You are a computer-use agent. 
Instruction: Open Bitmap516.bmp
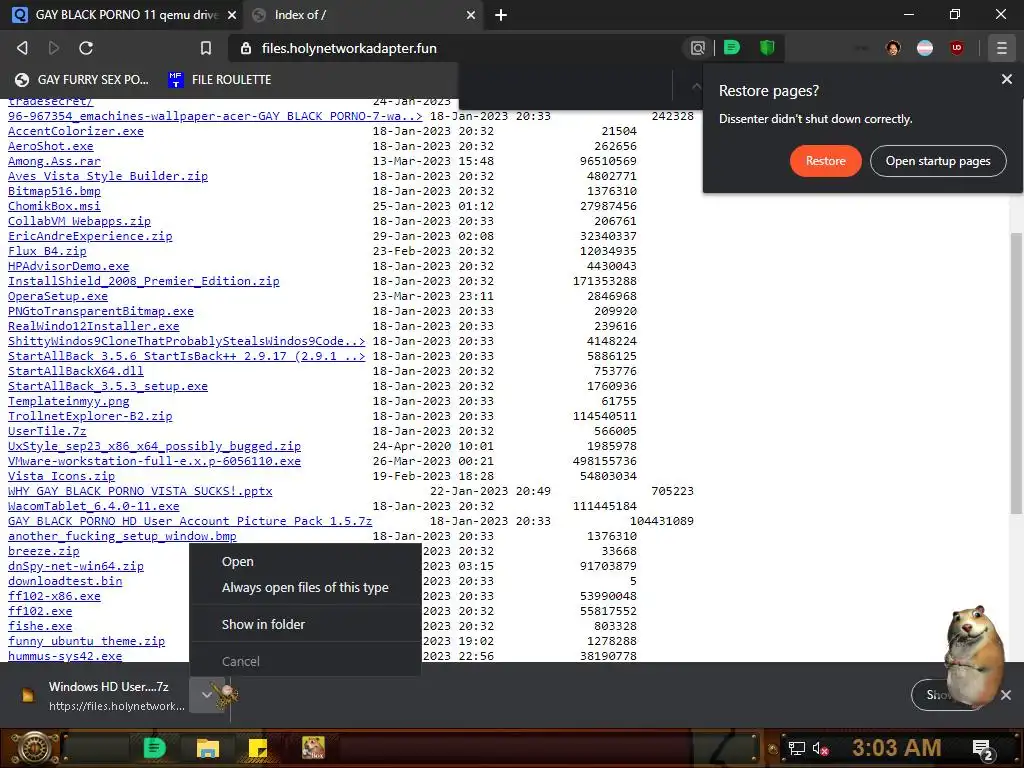pos(54,191)
